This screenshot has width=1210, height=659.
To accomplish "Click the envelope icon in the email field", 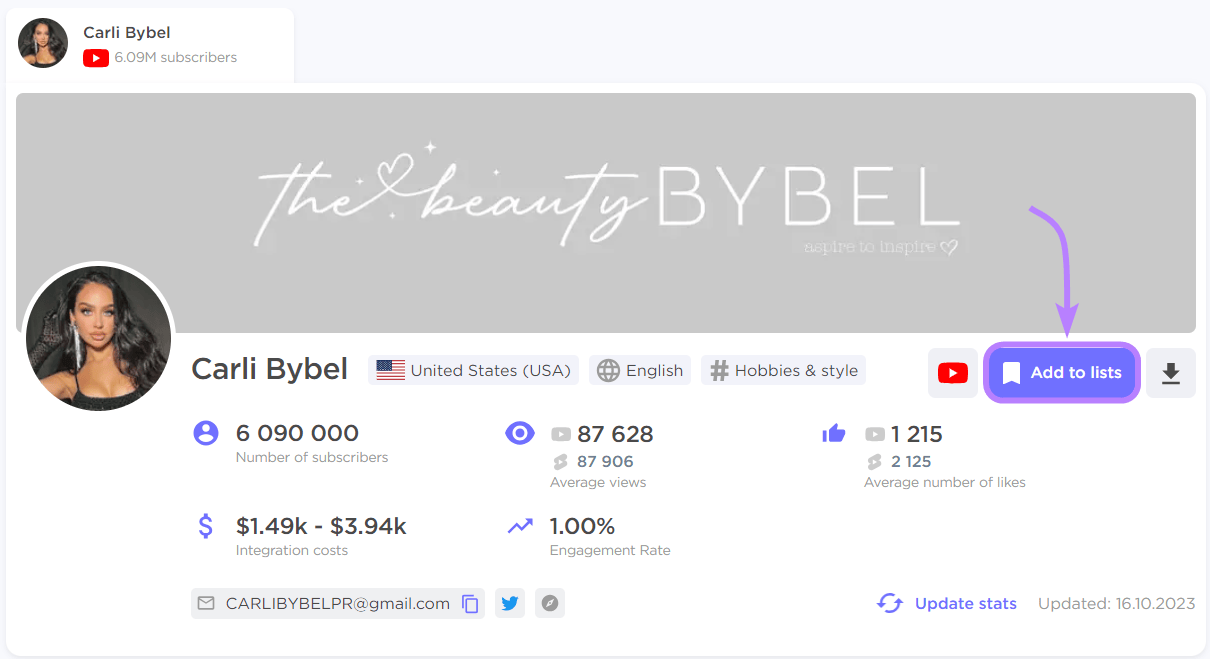I will click(207, 603).
